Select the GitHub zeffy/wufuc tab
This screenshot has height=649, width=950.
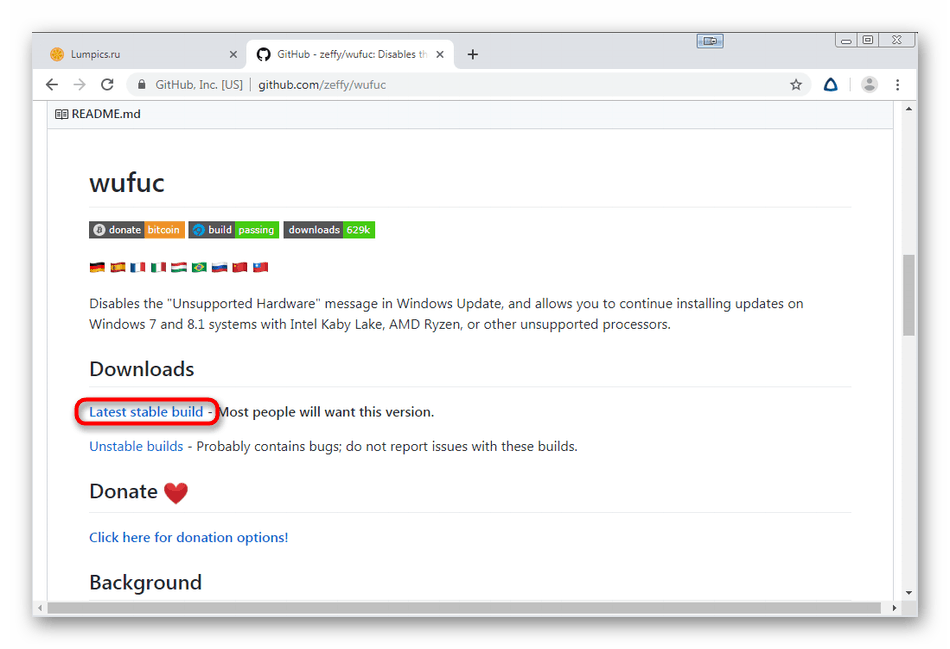point(350,55)
